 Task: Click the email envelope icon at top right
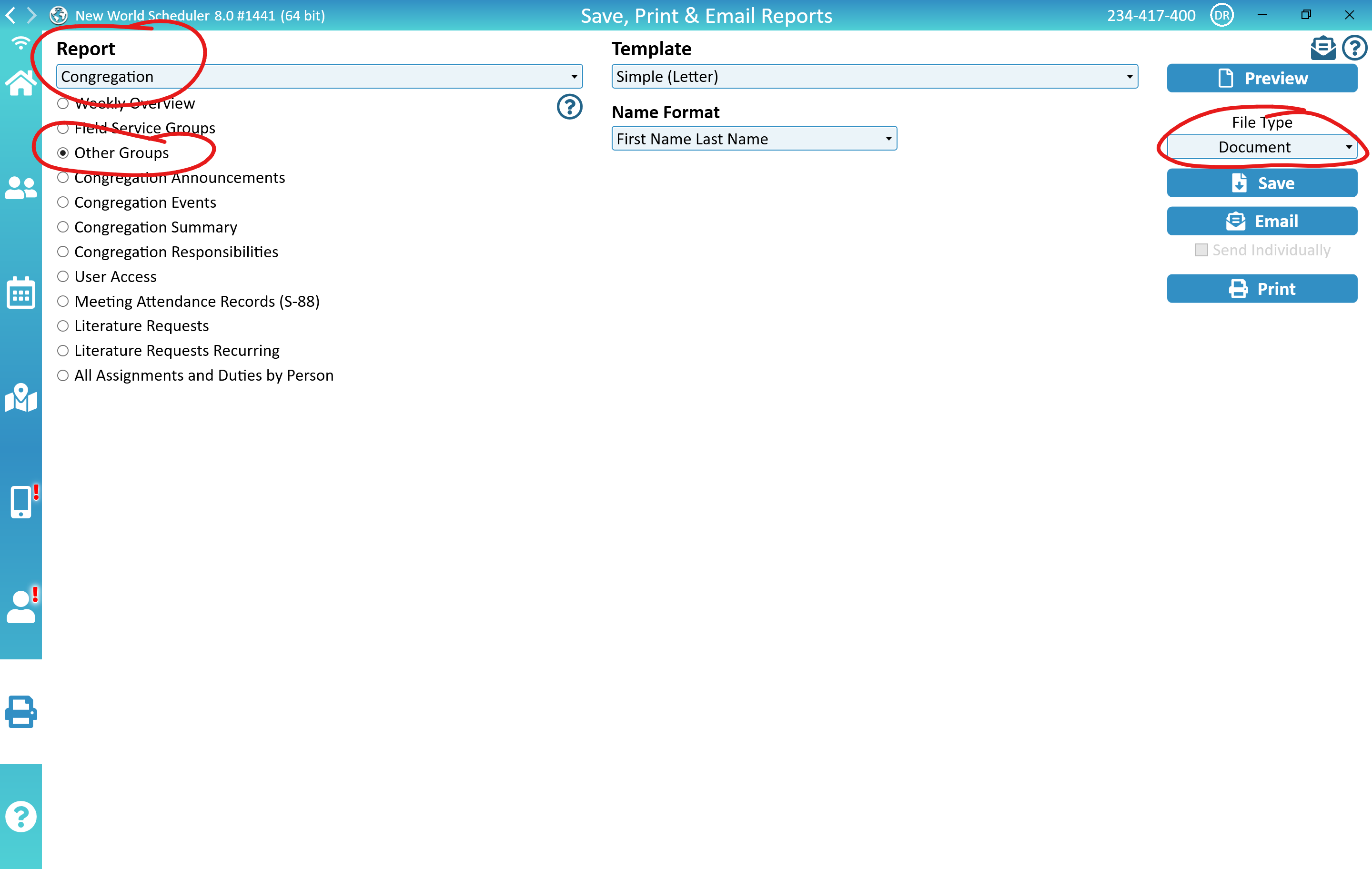tap(1322, 48)
